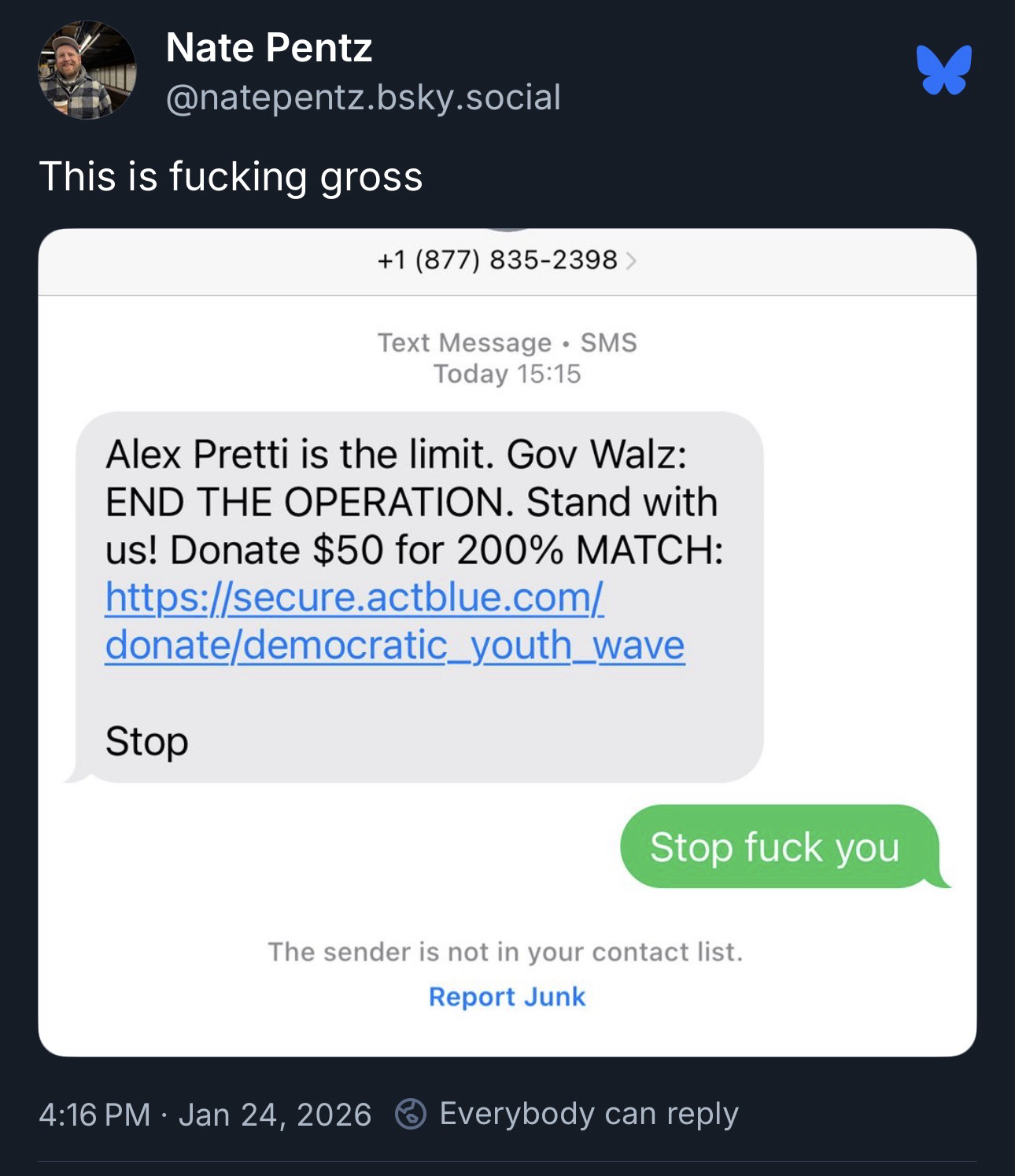1015x1176 pixels.
Task: Click the "sender is not in your contact list" notice
Action: (506, 952)
